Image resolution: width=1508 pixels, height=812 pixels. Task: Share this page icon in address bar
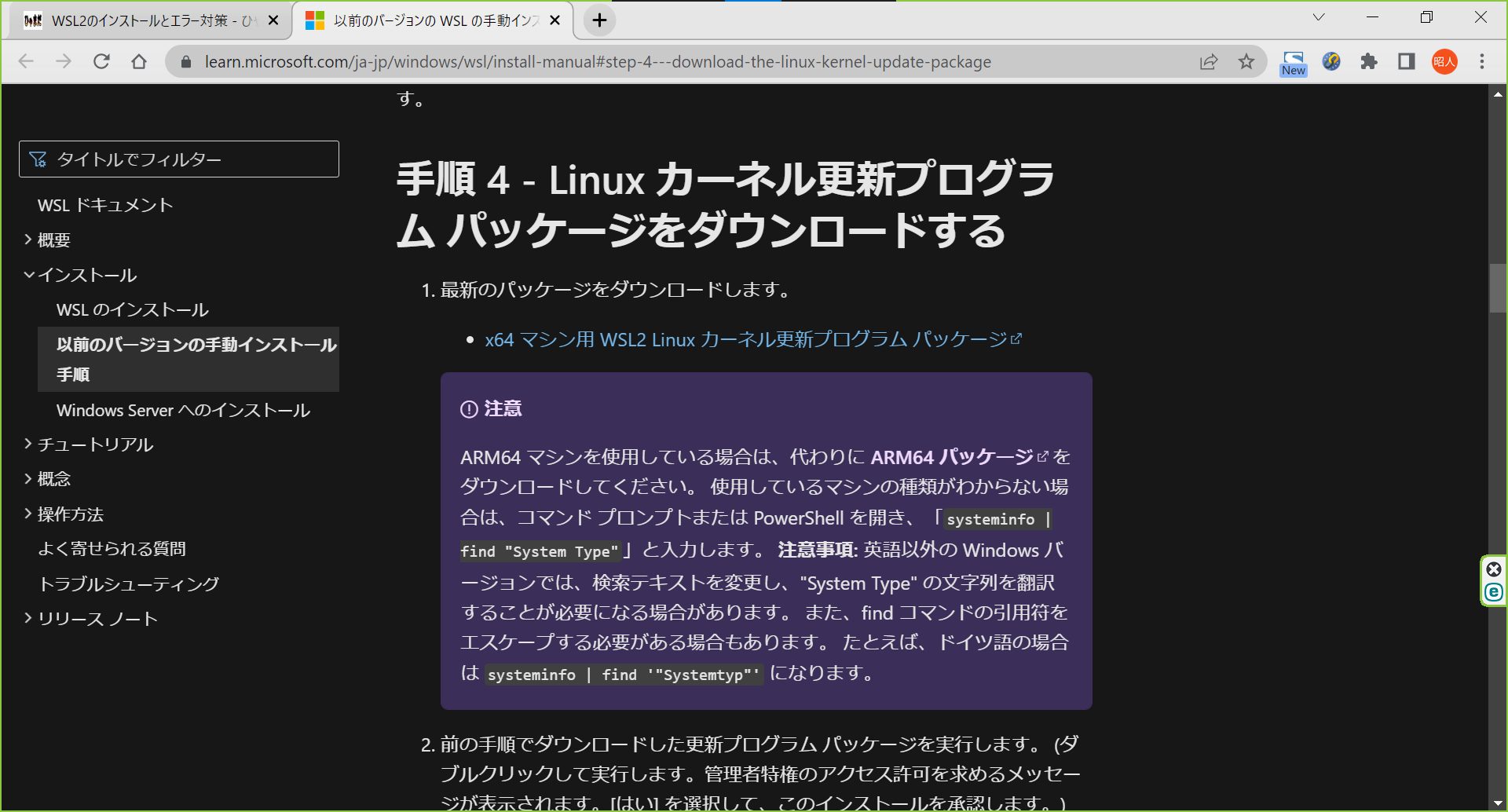[1209, 61]
